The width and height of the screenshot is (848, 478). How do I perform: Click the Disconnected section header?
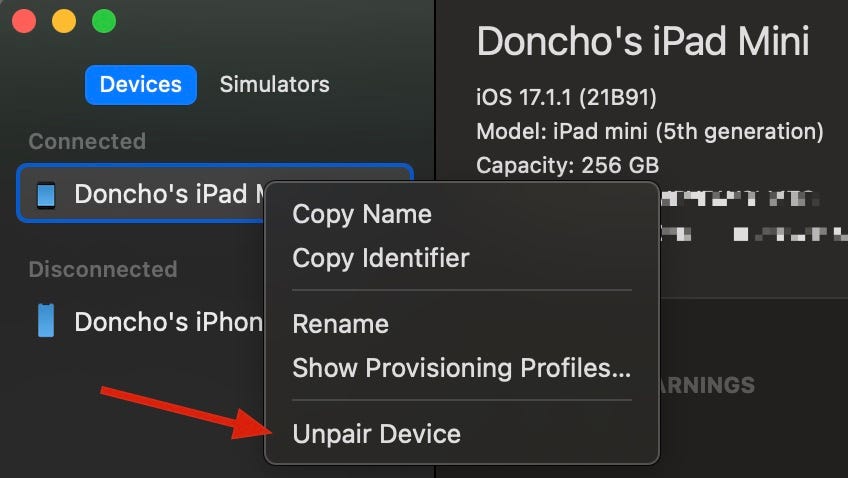pyautogui.click(x=103, y=269)
